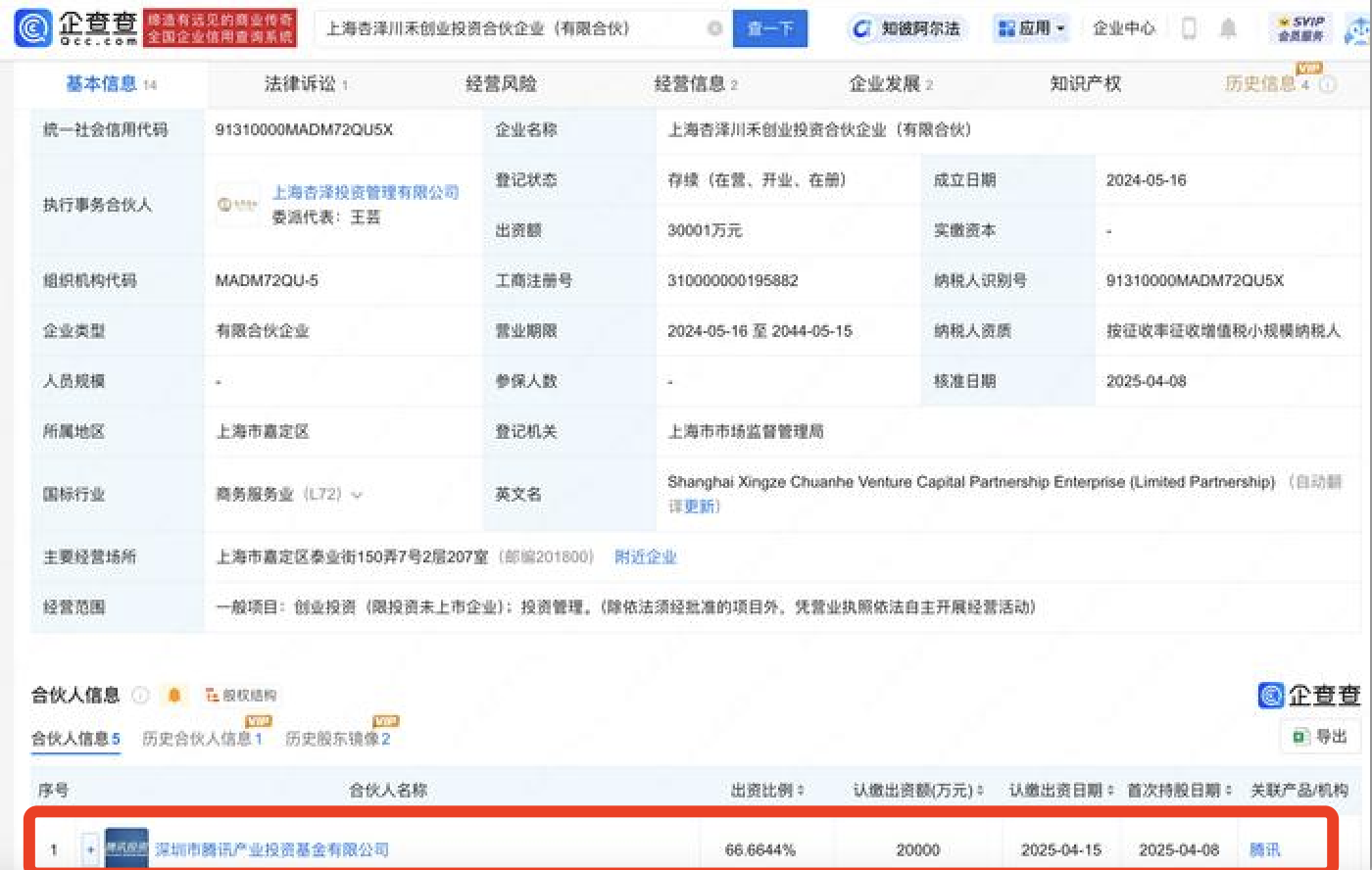The image size is (1372, 870).
Task: Click the 营业期限 2024-05-16 至 2044-05-15
Action: tap(759, 331)
